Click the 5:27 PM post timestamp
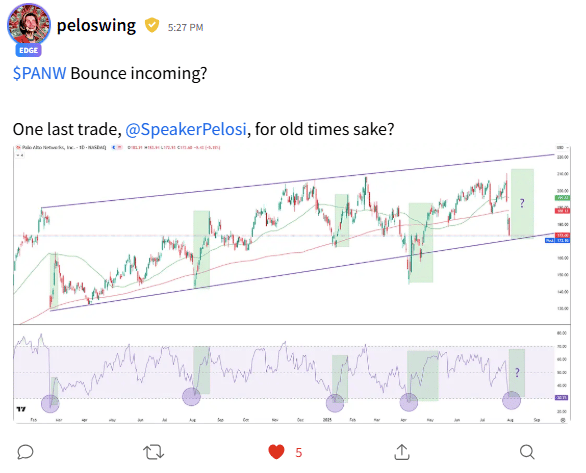The height and width of the screenshot is (473, 586). [185, 27]
